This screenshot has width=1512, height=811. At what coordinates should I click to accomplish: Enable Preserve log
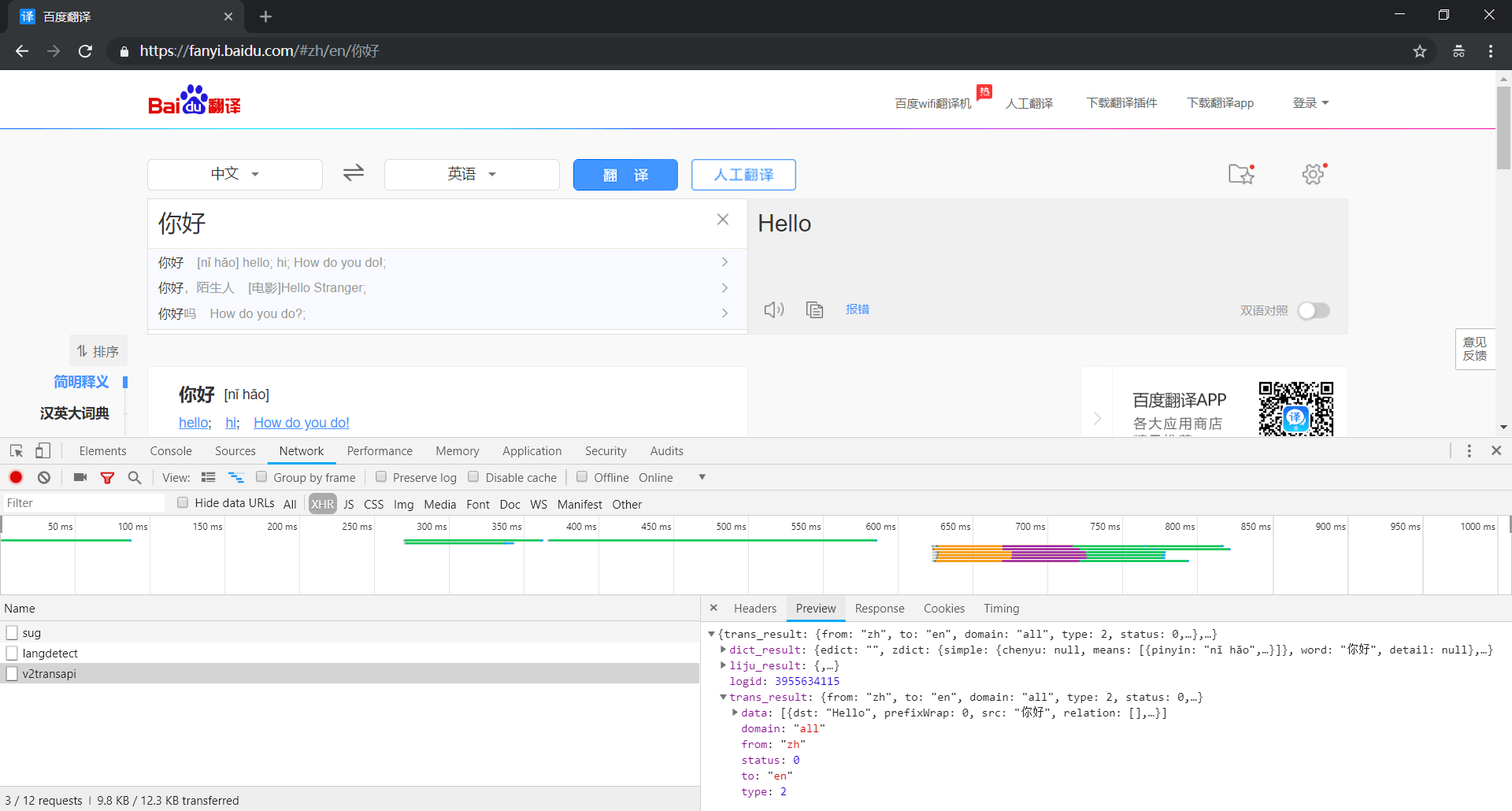tap(381, 477)
